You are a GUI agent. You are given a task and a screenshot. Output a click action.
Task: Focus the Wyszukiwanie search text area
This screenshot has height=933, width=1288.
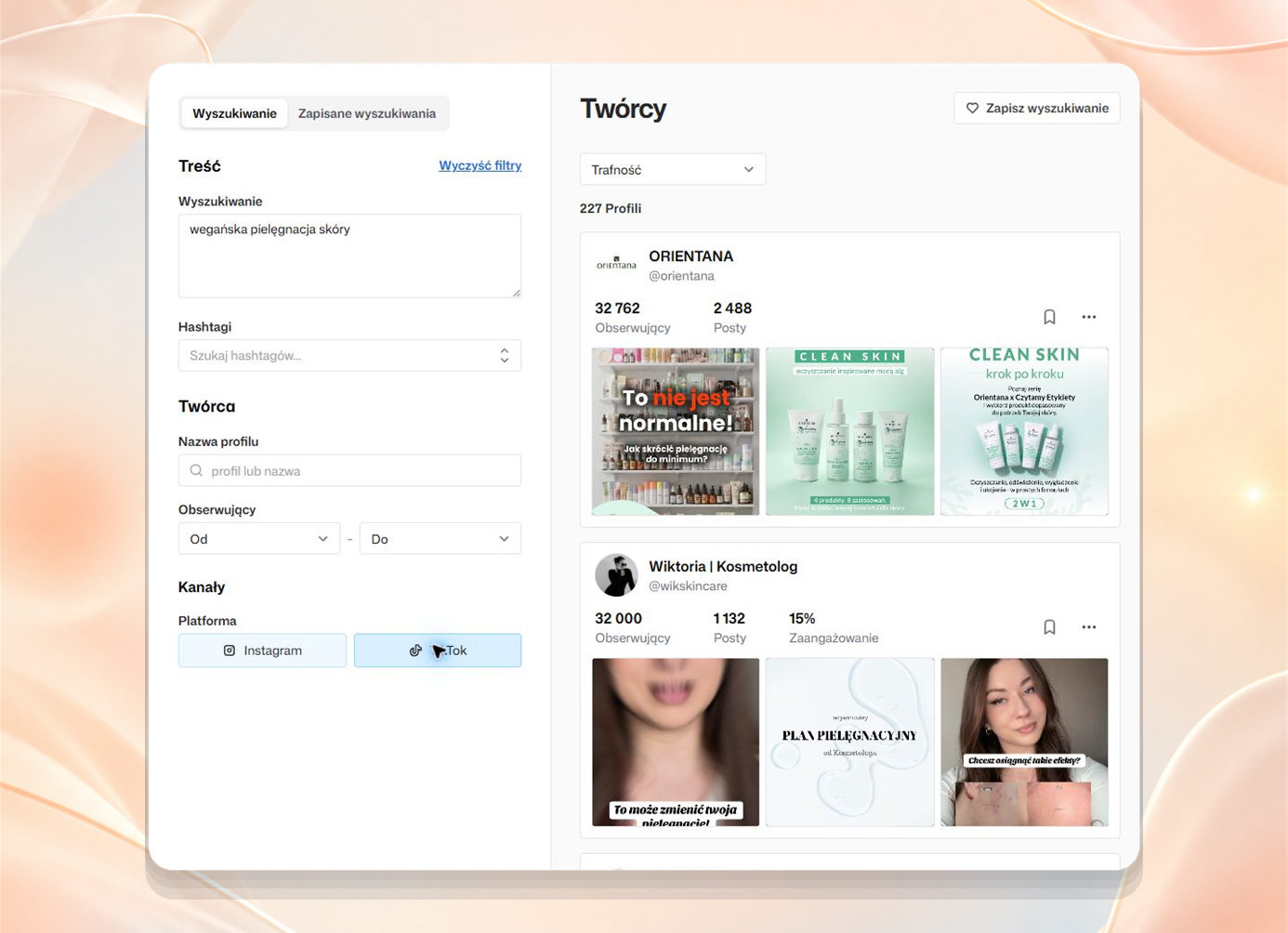coord(349,256)
